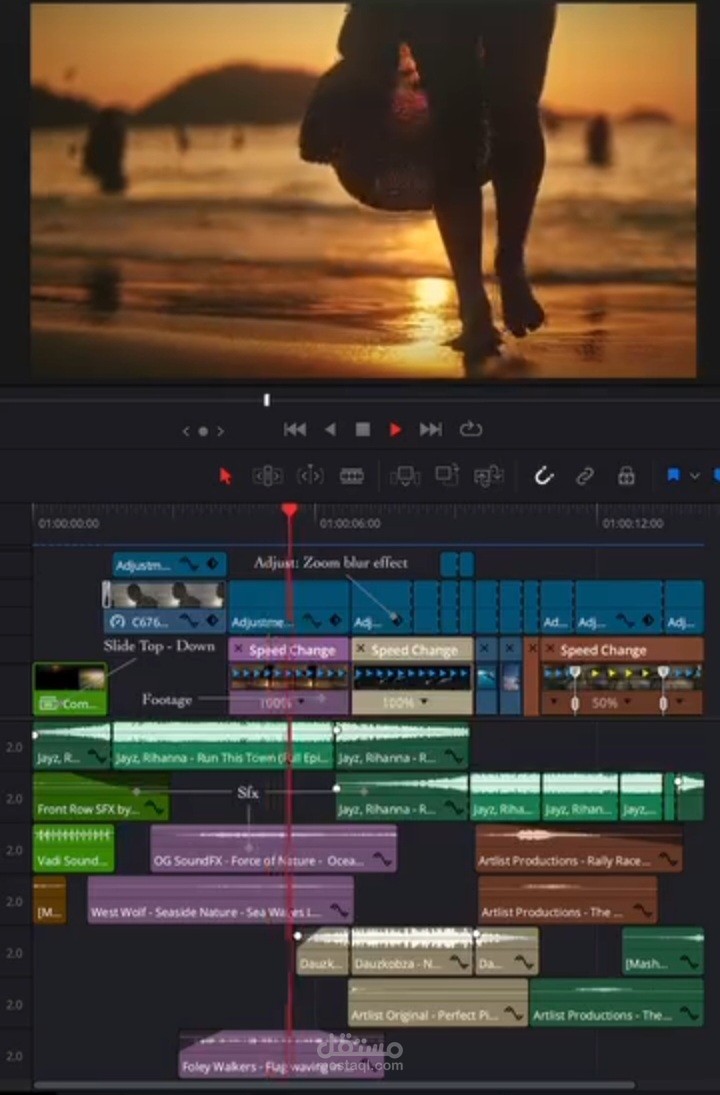Select the Blade Edit Mode tool
720x1095 pixels.
pyautogui.click(x=352, y=476)
